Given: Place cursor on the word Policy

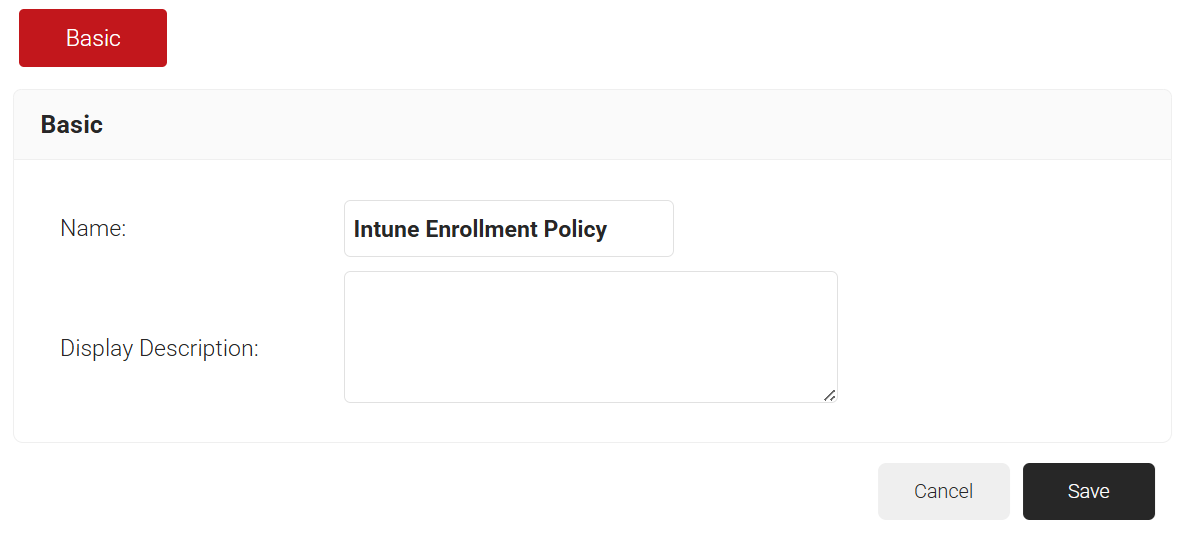Looking at the screenshot, I should (575, 229).
